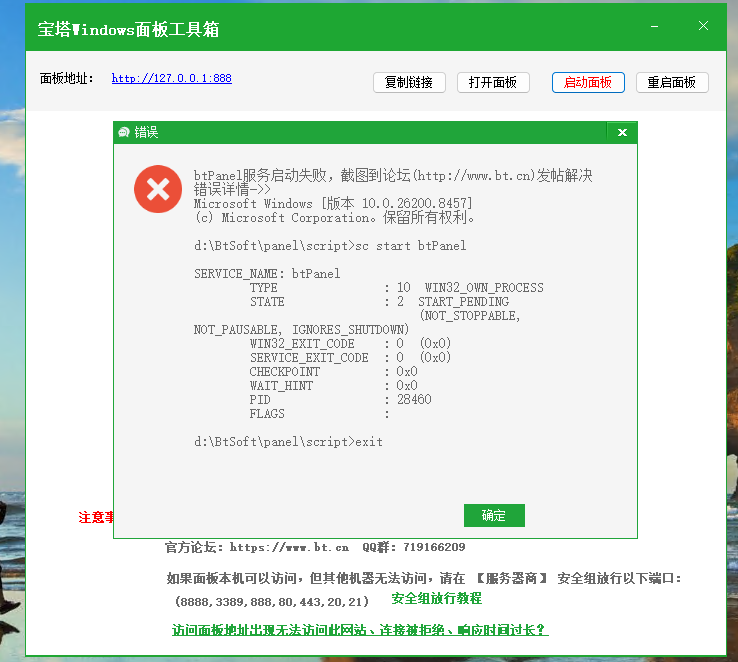Open the 安全组放行教程 link
The image size is (738, 662).
(x=436, y=598)
